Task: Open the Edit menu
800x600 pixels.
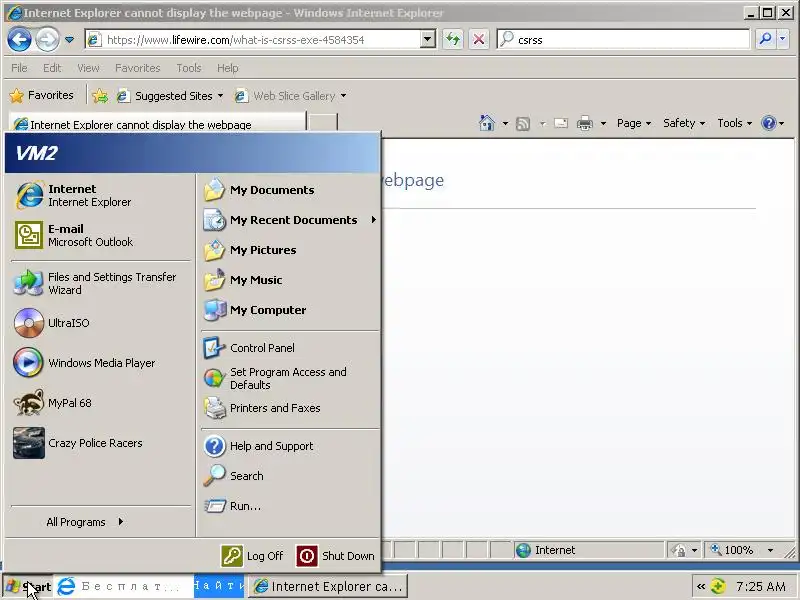Action: [x=52, y=68]
